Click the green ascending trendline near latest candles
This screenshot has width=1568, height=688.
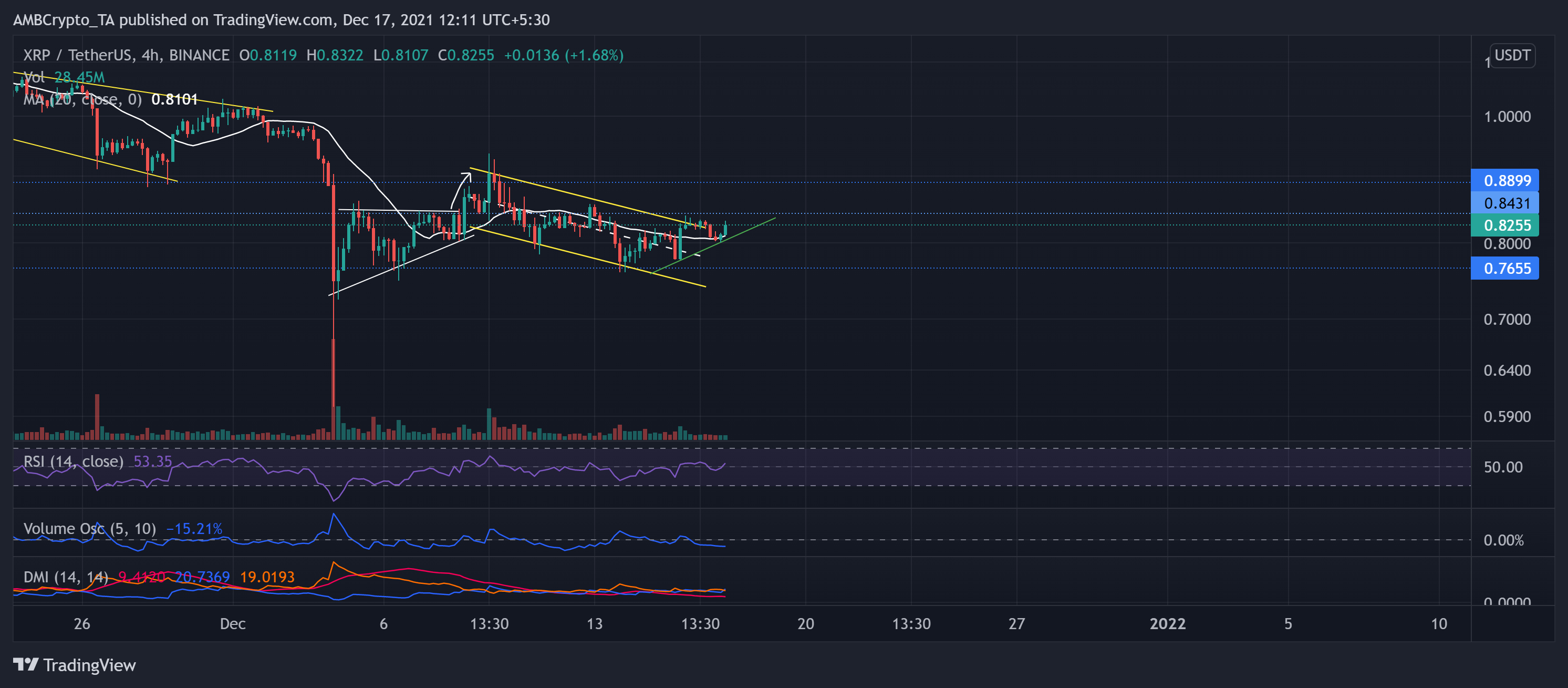click(x=713, y=245)
